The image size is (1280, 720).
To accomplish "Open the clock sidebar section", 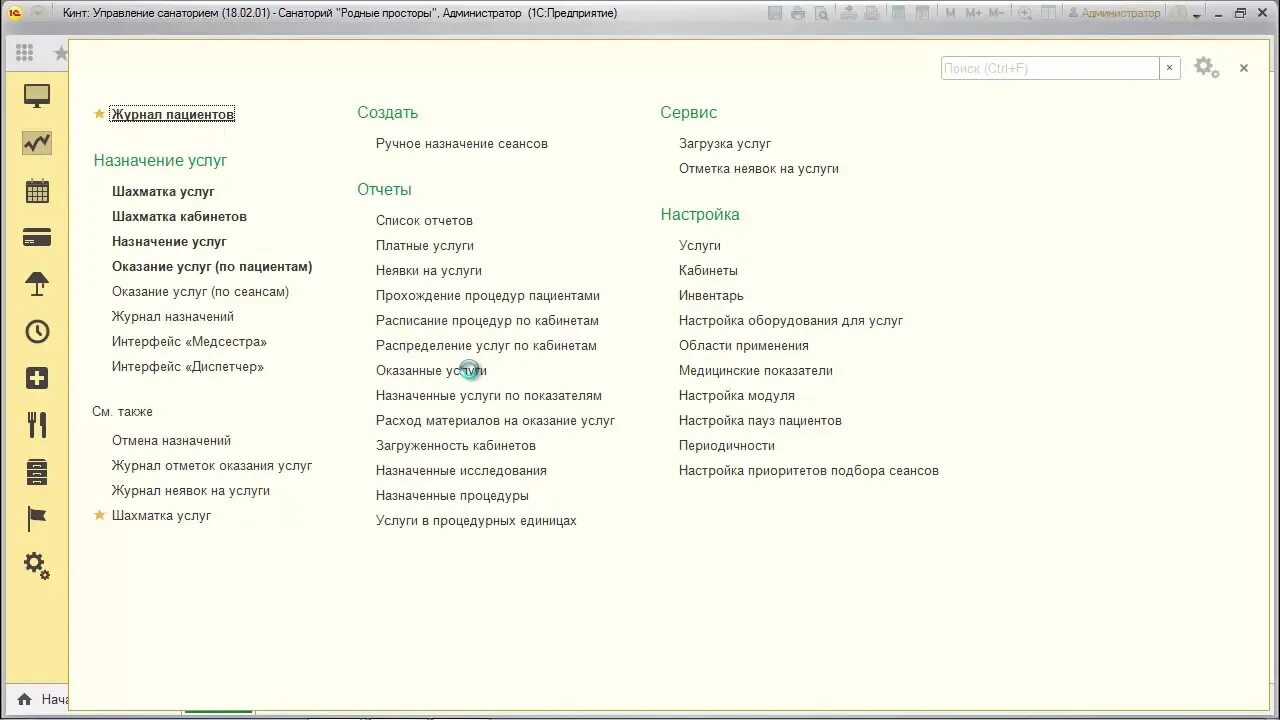I will pos(37,332).
